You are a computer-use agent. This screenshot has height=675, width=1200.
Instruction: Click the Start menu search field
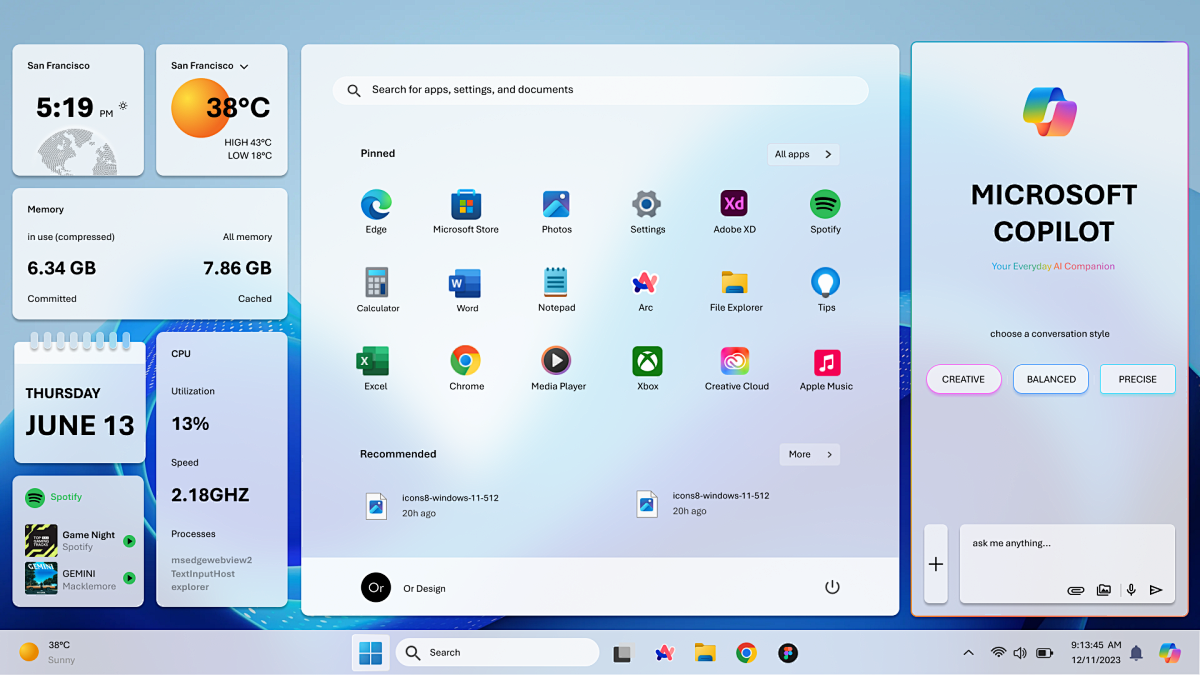[601, 90]
